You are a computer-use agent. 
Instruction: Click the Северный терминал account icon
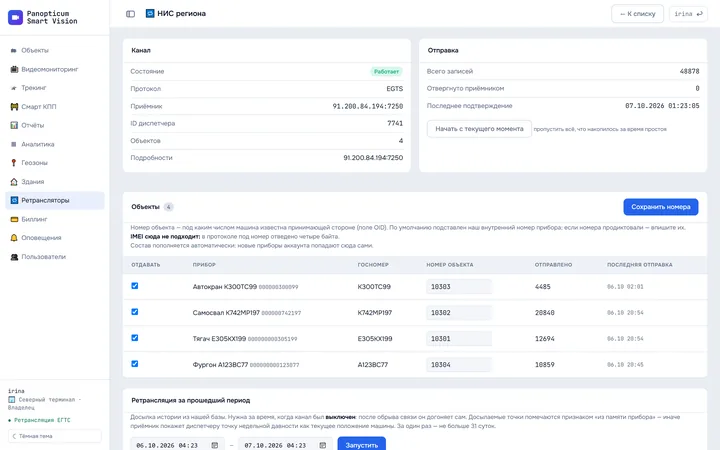pos(11,399)
